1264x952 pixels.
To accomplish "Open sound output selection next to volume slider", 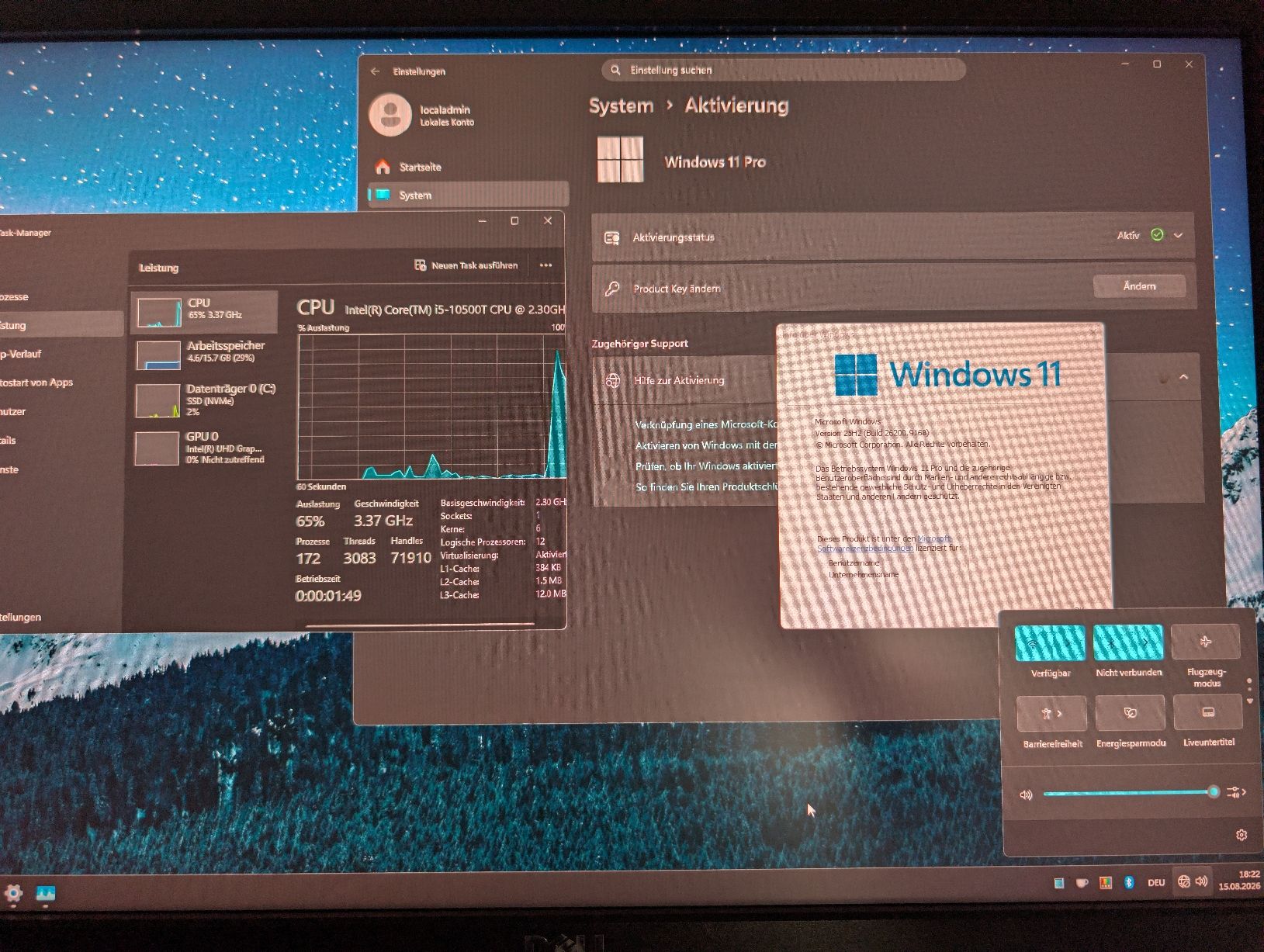I will [x=1236, y=792].
